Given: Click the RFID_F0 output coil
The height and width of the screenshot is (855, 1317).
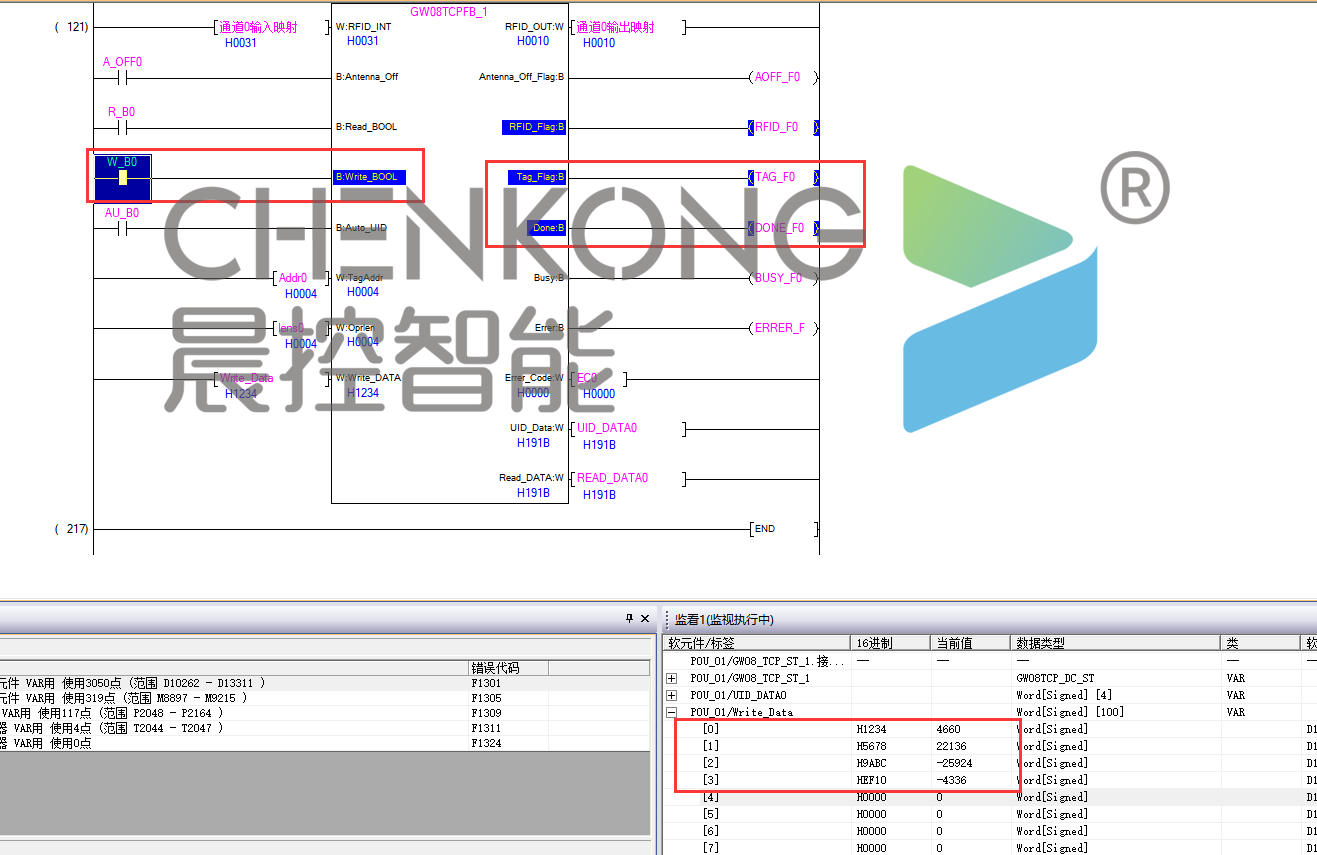Looking at the screenshot, I should click(x=784, y=127).
